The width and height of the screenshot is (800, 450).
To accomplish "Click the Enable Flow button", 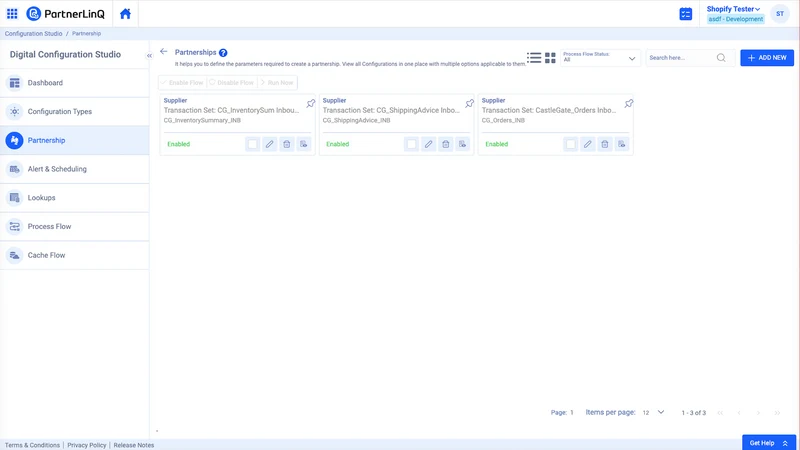I will [x=183, y=83].
